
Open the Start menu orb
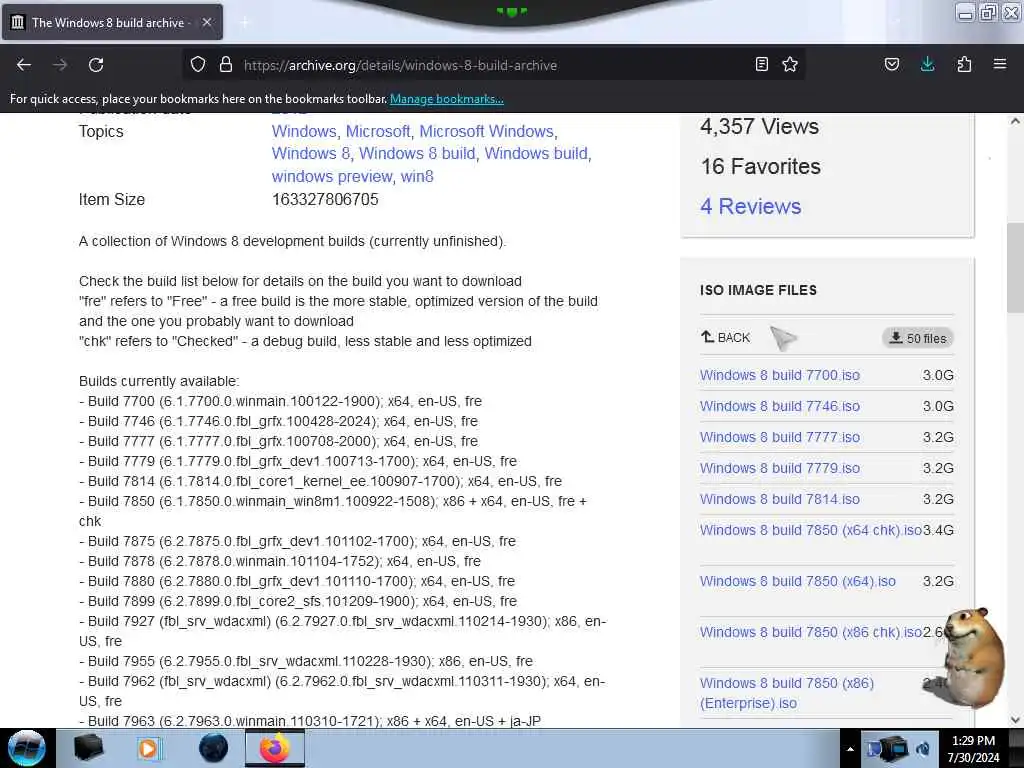(x=27, y=748)
